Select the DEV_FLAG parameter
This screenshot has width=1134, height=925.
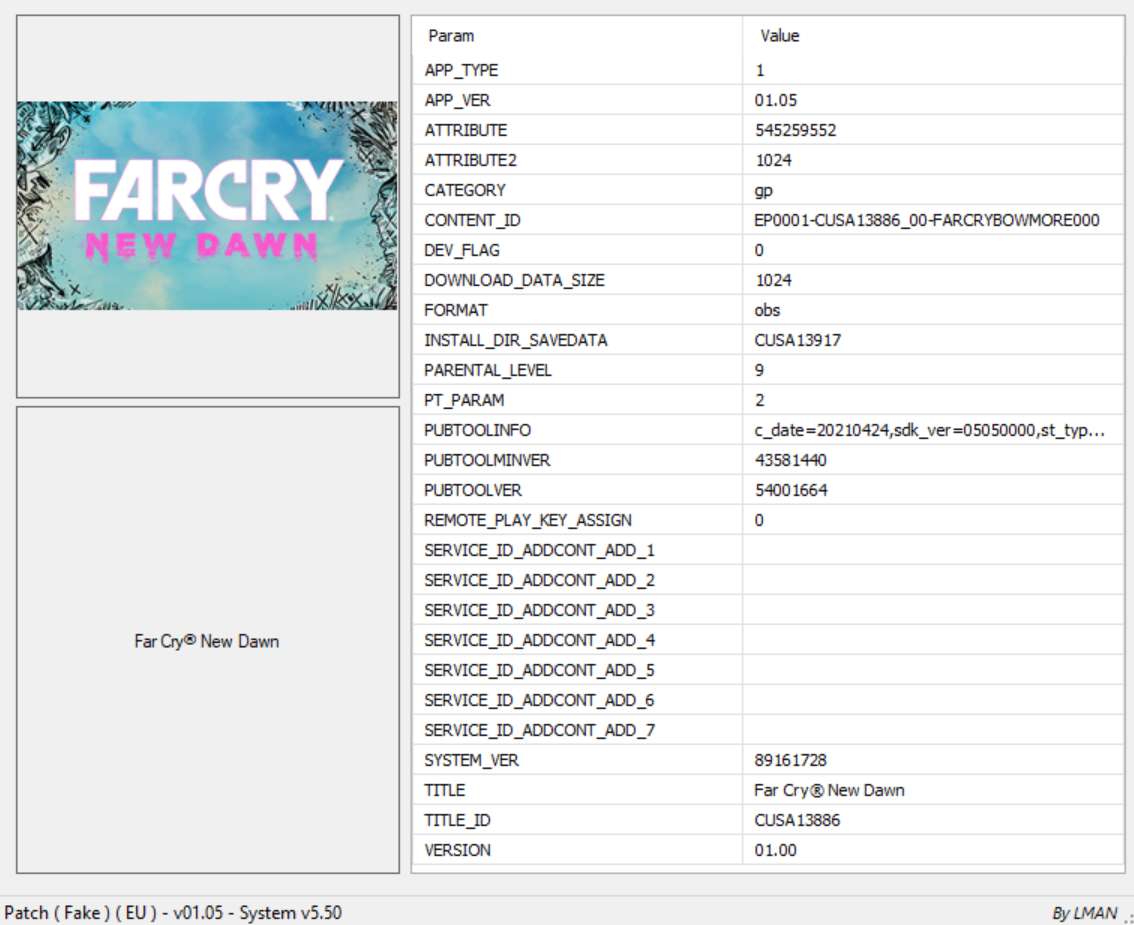461,250
